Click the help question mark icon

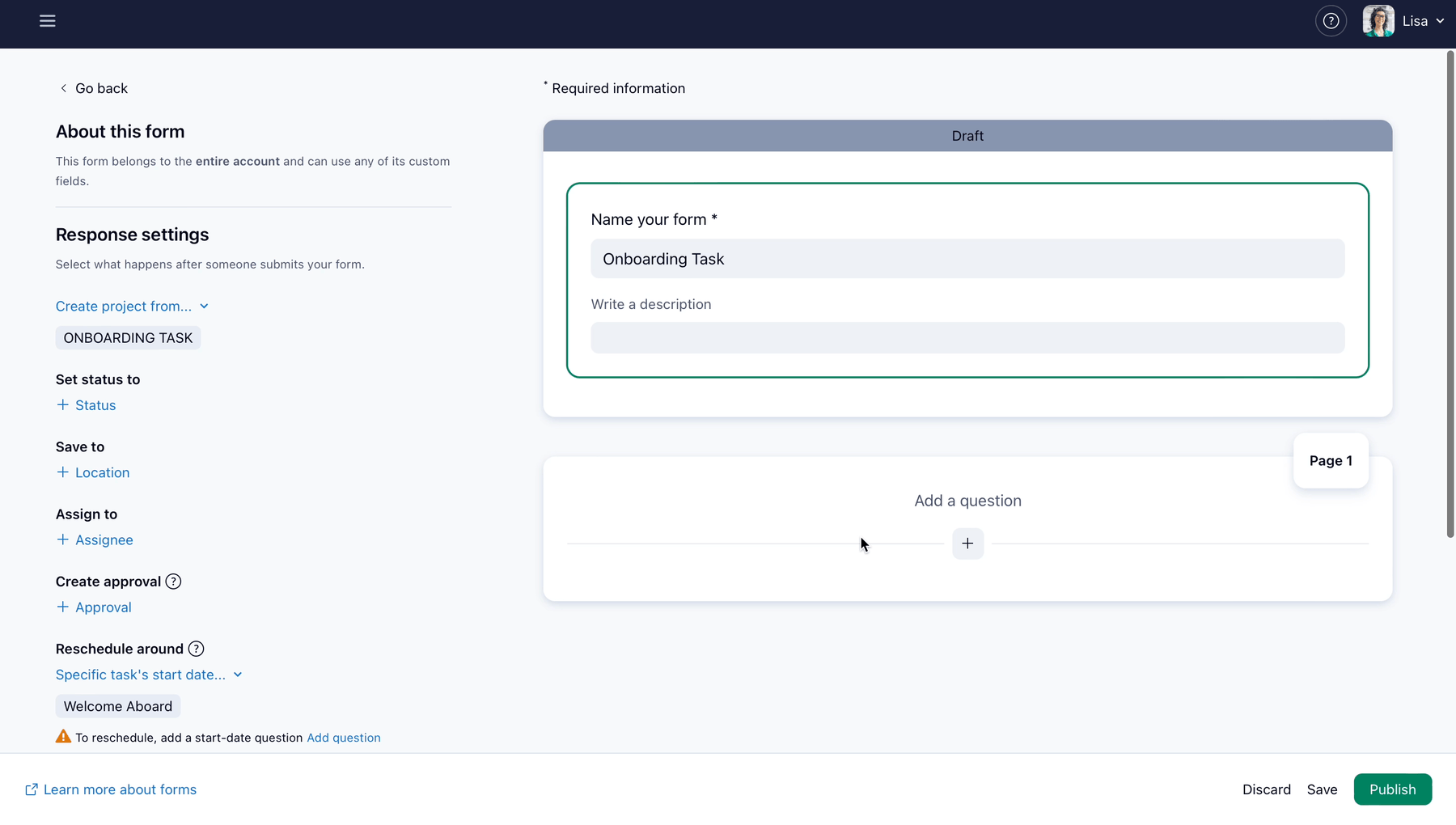point(1331,21)
